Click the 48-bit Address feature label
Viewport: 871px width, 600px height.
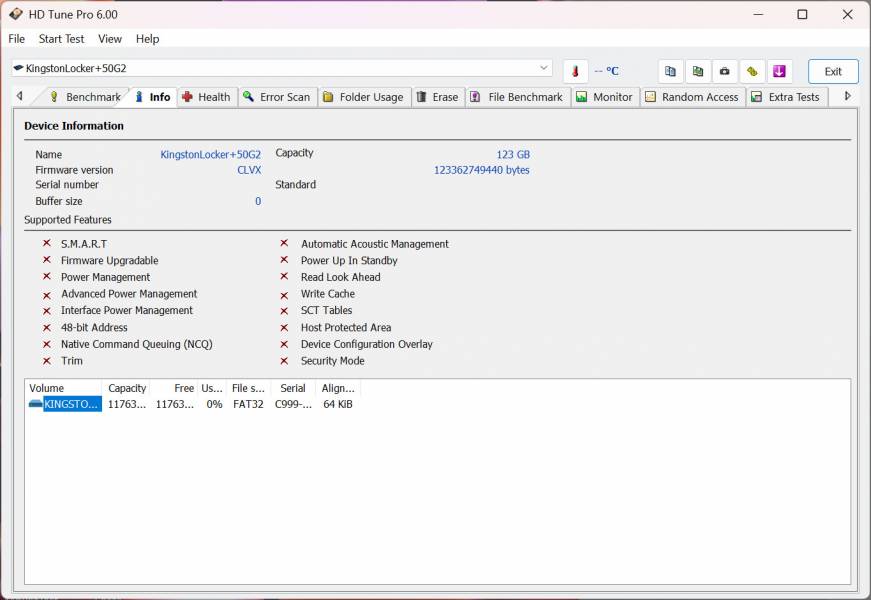click(x=94, y=327)
